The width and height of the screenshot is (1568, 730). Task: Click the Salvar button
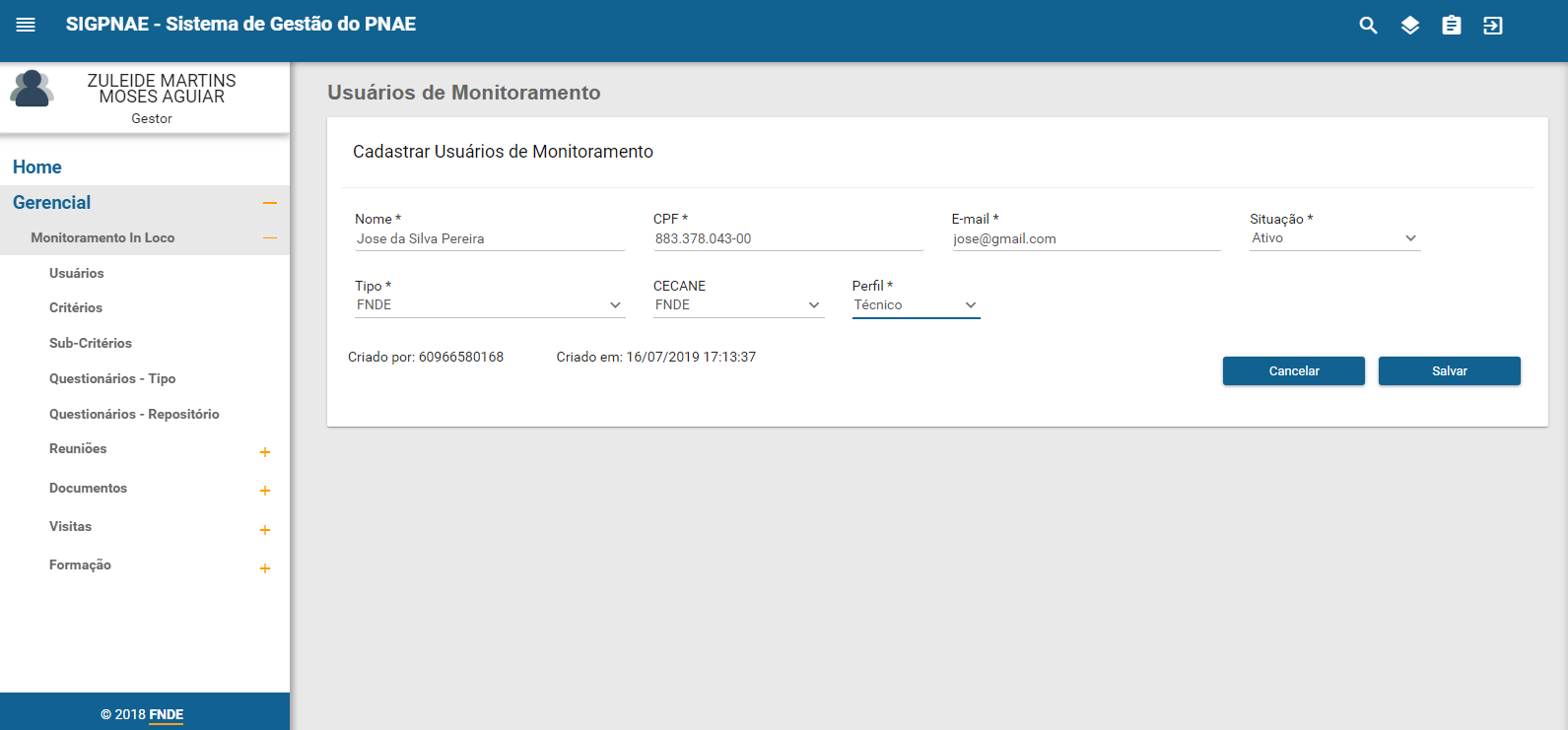click(x=1449, y=371)
